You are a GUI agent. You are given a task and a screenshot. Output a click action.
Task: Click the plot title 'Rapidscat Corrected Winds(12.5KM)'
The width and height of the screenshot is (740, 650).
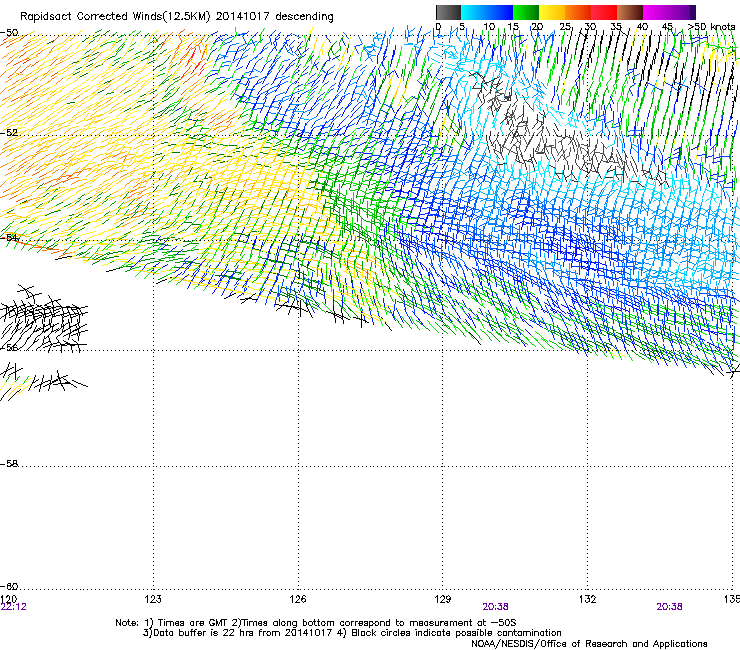(115, 17)
